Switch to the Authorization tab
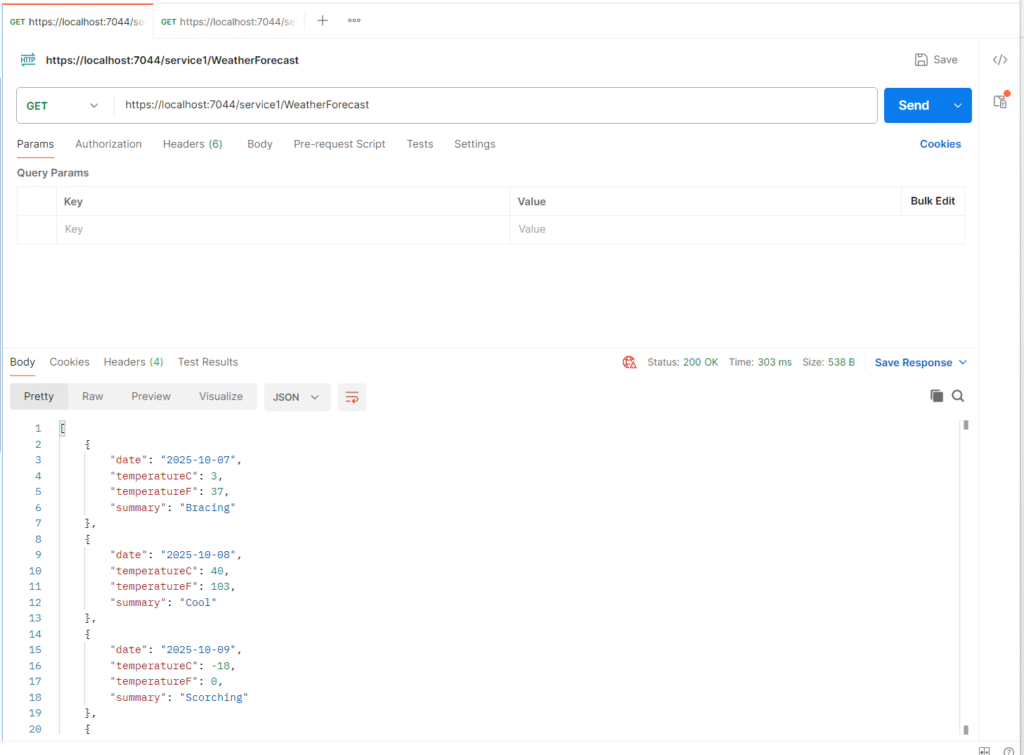The width and height of the screenshot is (1024, 755). [x=108, y=144]
